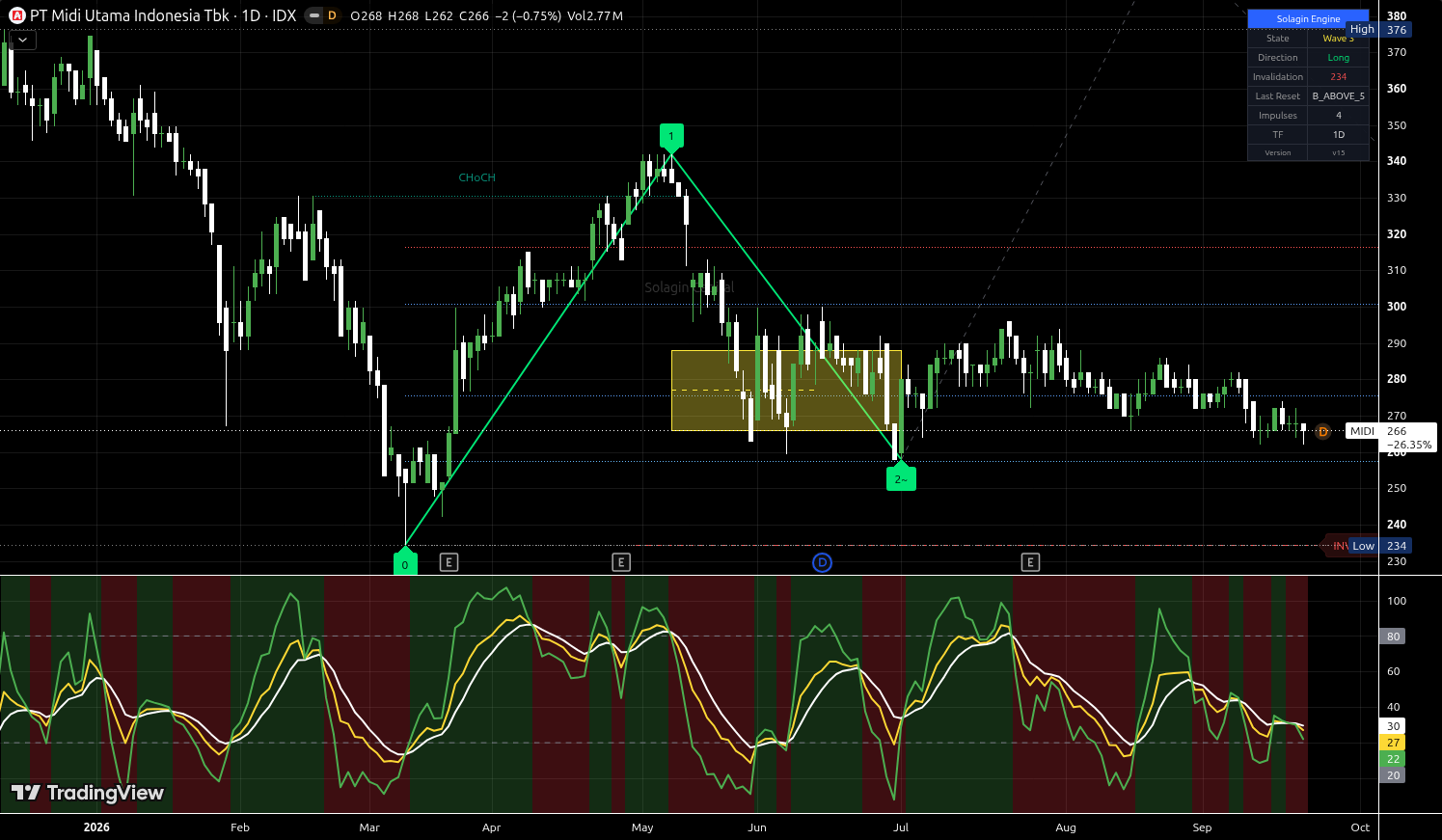The width and height of the screenshot is (1442, 840).
Task: Click the yellow 27 oscillator value label
Action: pos(1393,743)
